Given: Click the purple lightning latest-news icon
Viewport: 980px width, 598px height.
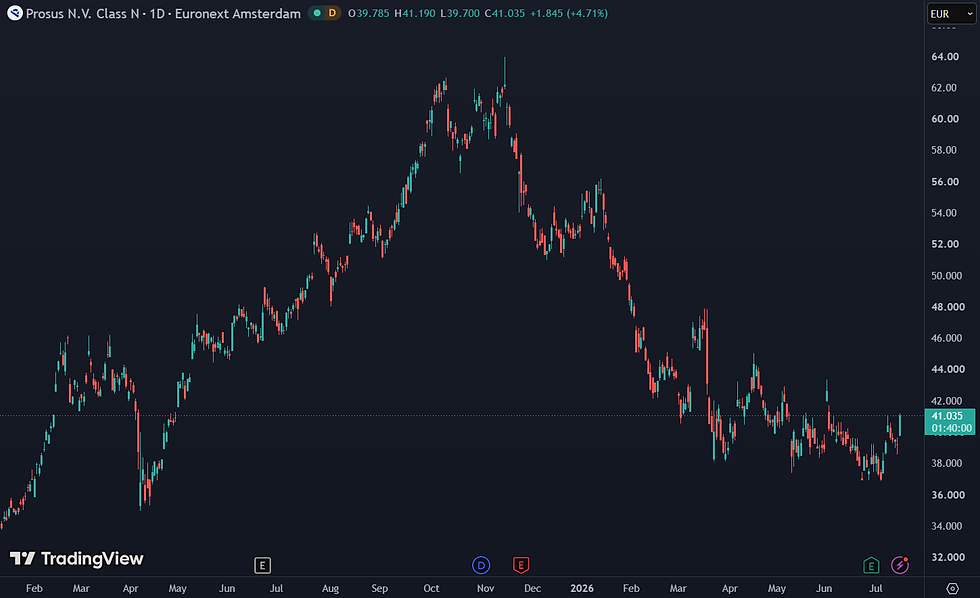Looking at the screenshot, I should coord(899,566).
